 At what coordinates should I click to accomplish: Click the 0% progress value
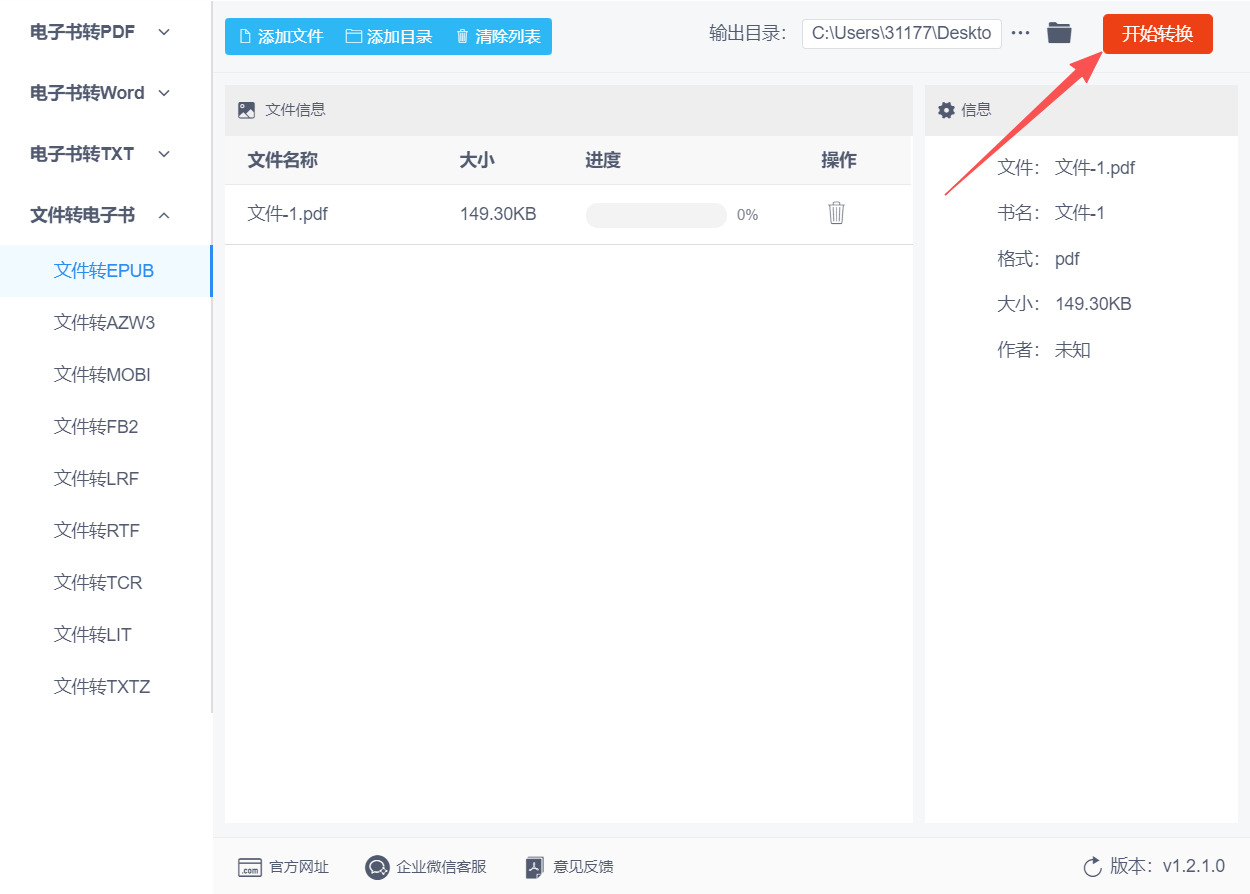tap(747, 215)
